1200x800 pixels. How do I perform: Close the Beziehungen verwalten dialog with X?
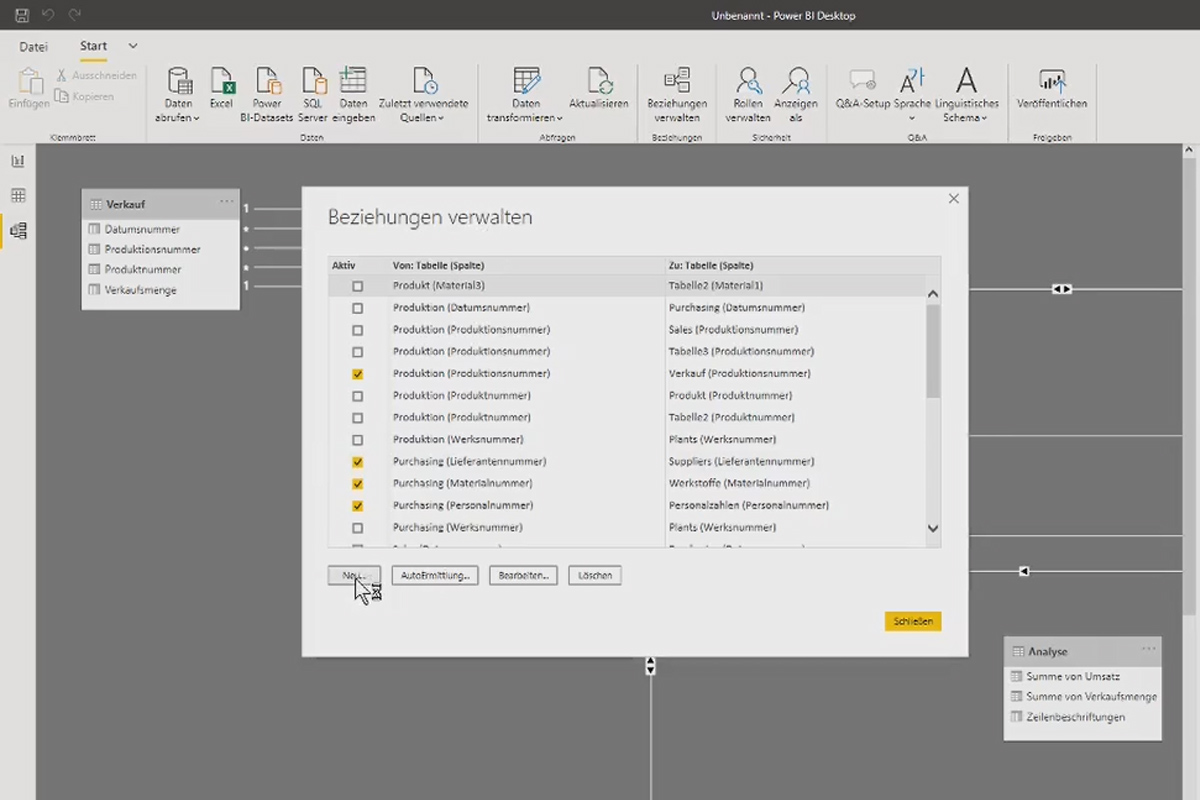(953, 199)
